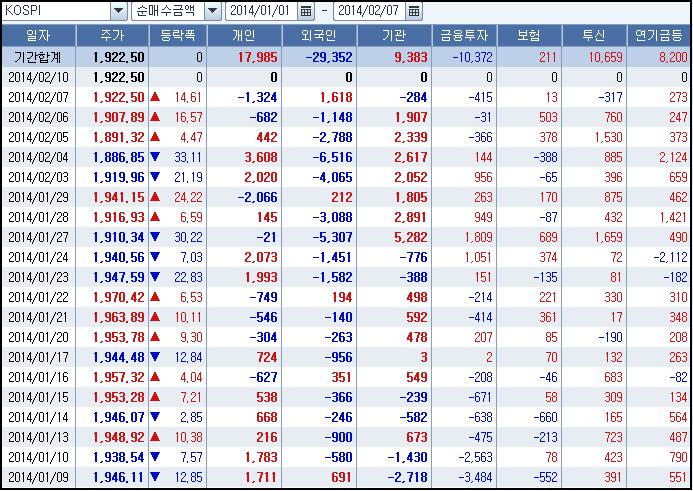Viewport: 693px width, 491px height.
Task: Click the 일자 column header
Action: point(38,36)
